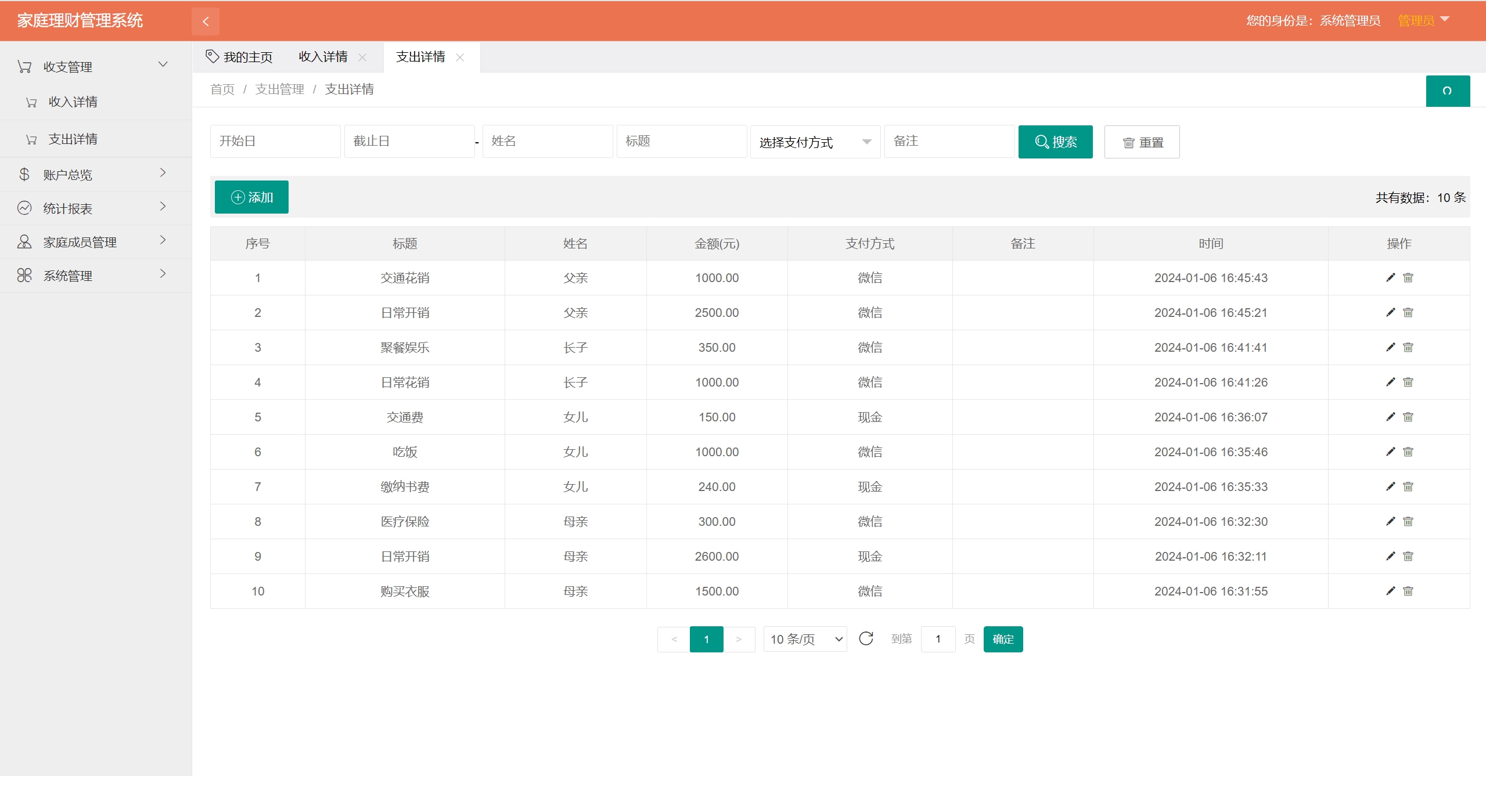Screen dimensions: 1486x812
Task: Open 收入详情 in the sidebar
Action: point(73,102)
